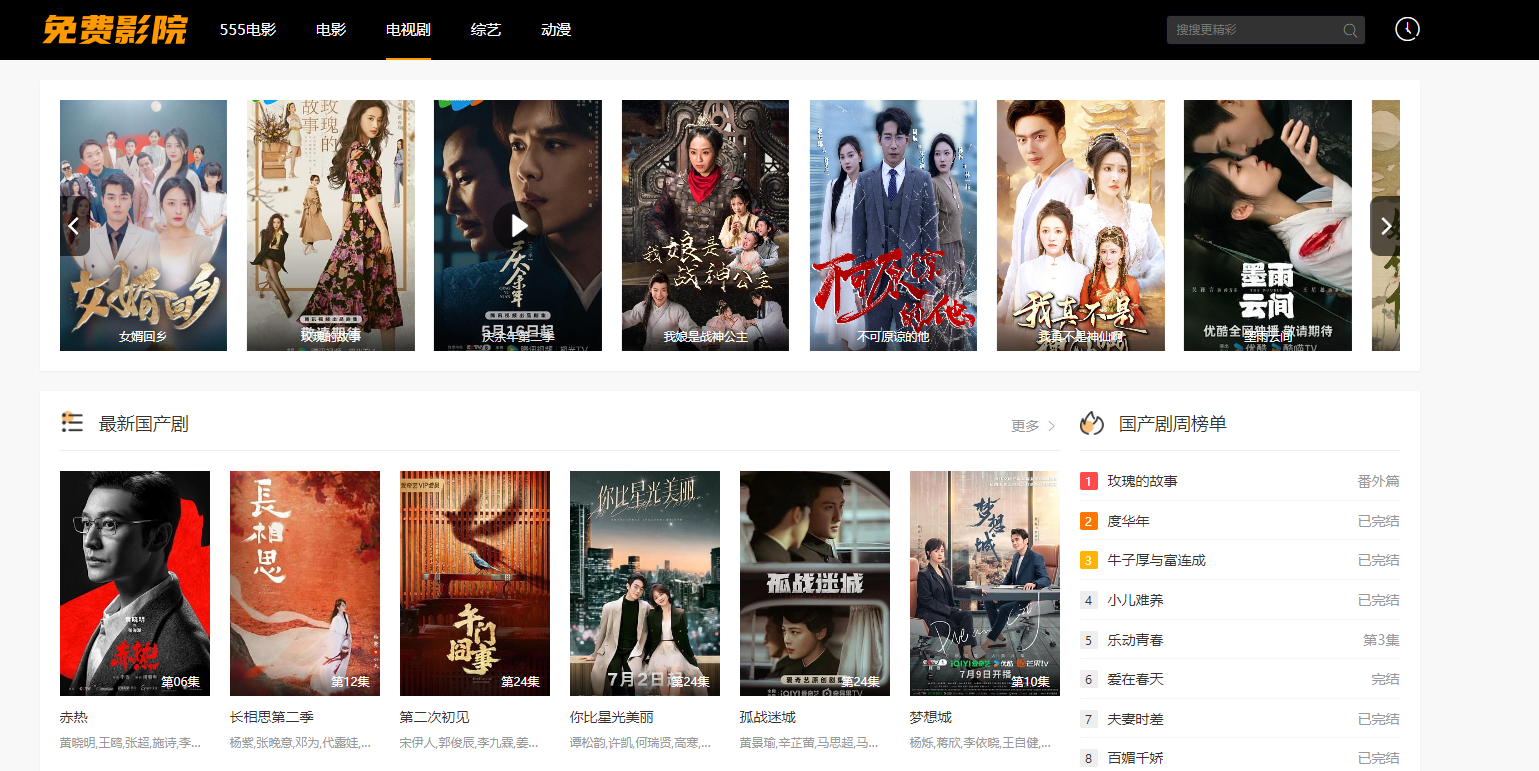Click the 赤热 title link
The height and width of the screenshot is (771, 1539).
[74, 718]
